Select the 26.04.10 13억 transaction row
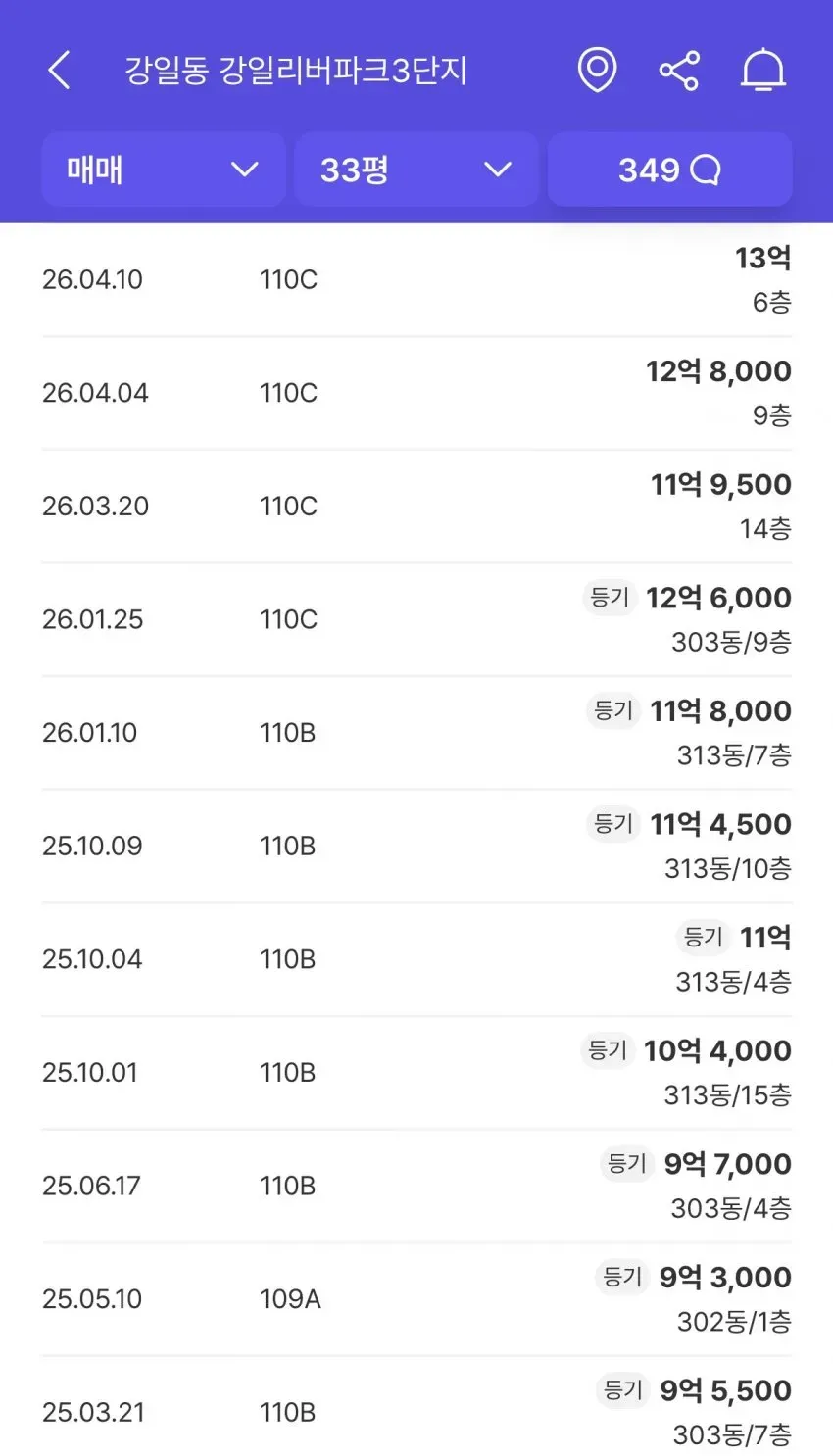 tap(416, 280)
